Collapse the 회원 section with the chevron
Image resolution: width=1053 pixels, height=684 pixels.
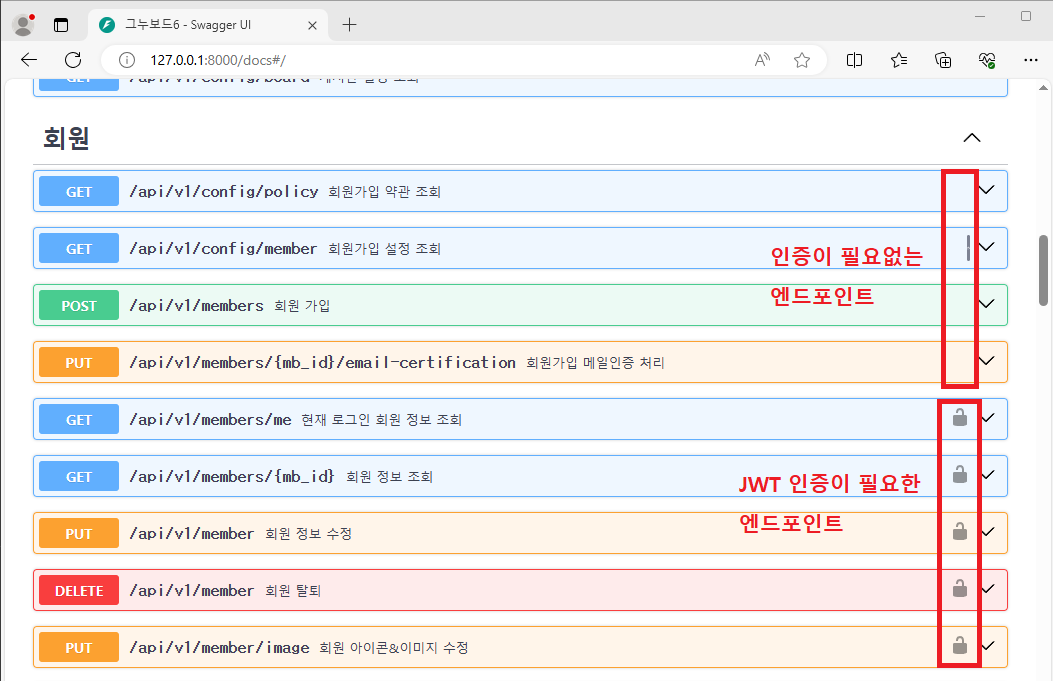click(971, 138)
